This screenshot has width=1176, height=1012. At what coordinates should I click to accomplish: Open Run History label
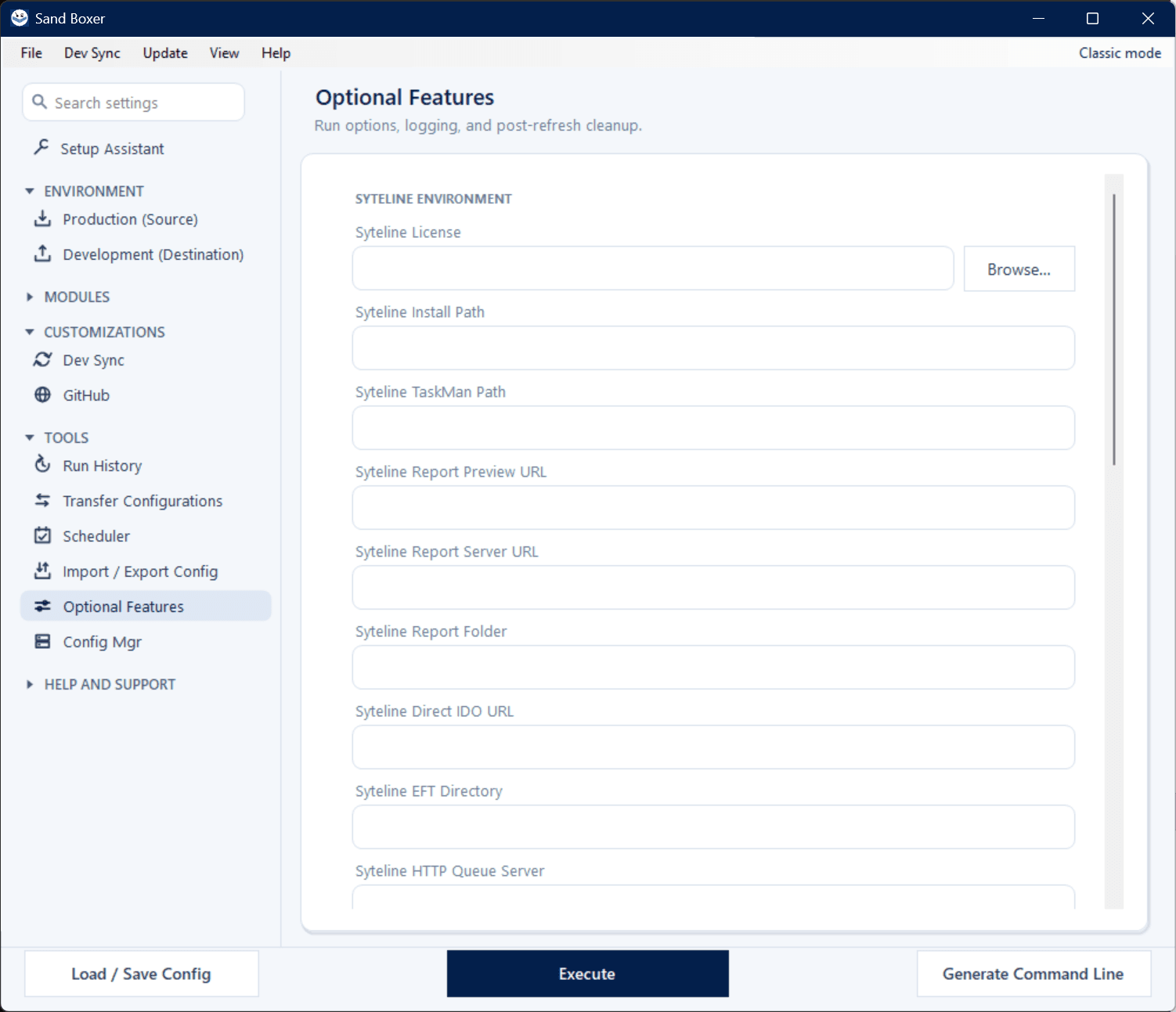pyautogui.click(x=103, y=466)
